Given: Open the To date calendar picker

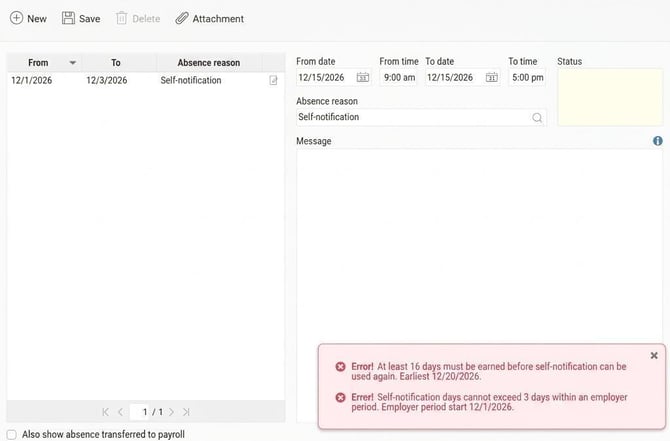Looking at the screenshot, I should click(491, 77).
